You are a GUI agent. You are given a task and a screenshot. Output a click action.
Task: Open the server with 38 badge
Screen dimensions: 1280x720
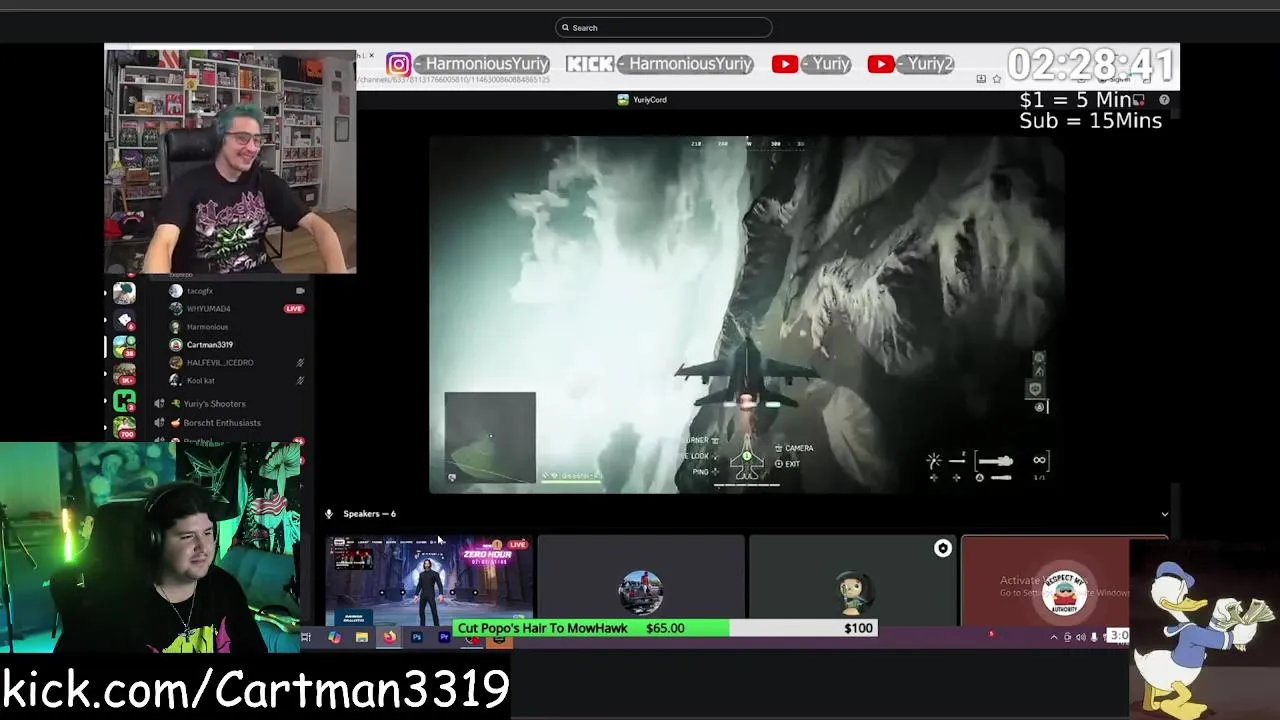click(124, 347)
